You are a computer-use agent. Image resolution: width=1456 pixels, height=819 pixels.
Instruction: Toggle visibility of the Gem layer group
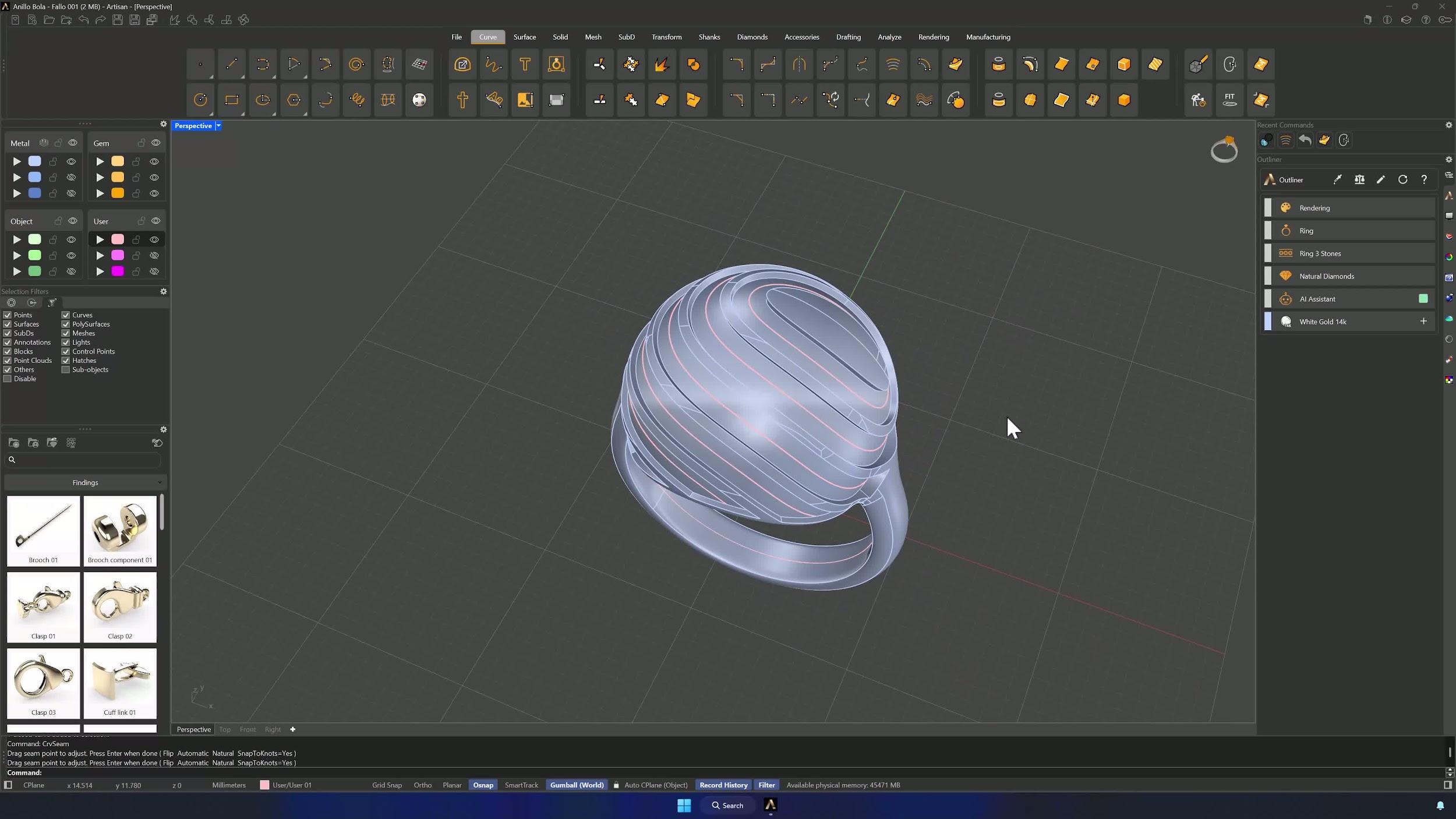tap(156, 143)
